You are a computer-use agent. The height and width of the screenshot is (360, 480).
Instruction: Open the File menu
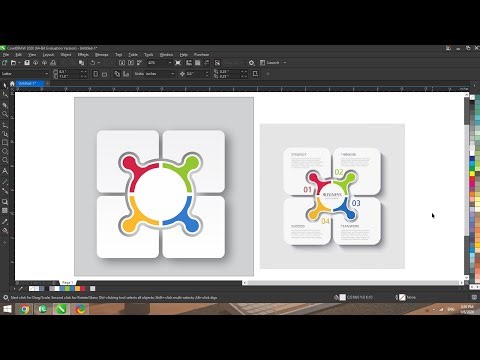6,55
